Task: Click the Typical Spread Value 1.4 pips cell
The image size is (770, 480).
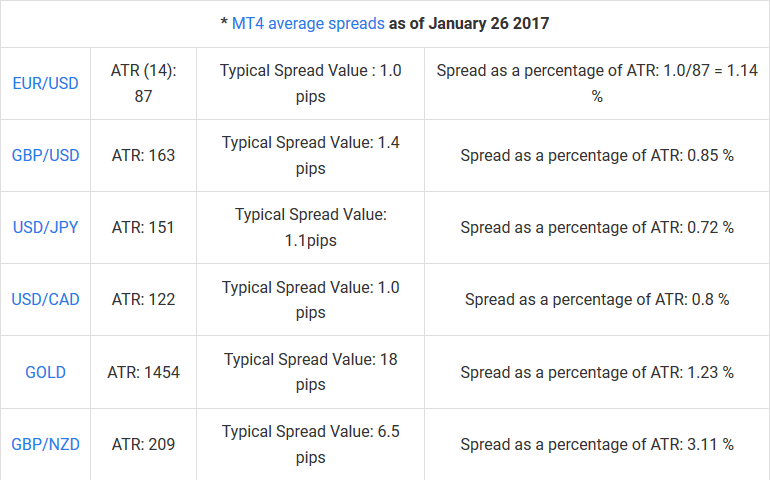Action: click(310, 155)
